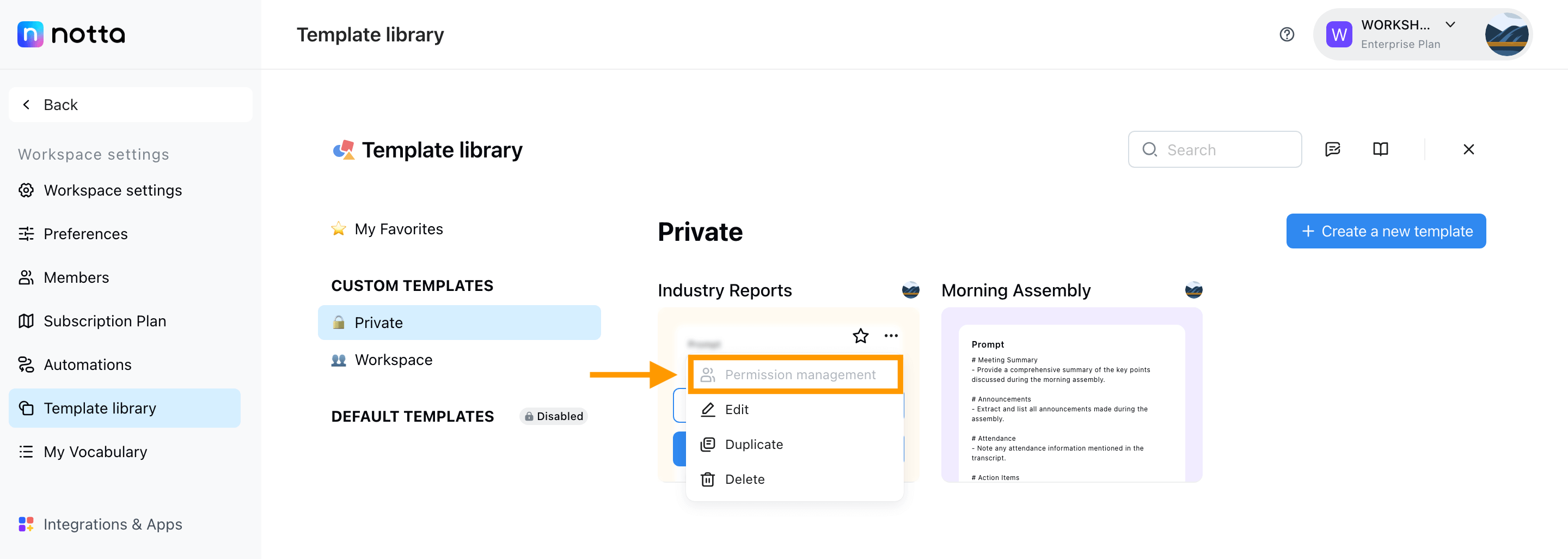Choose Permission management from context menu
1568x559 pixels.
pyautogui.click(x=794, y=375)
